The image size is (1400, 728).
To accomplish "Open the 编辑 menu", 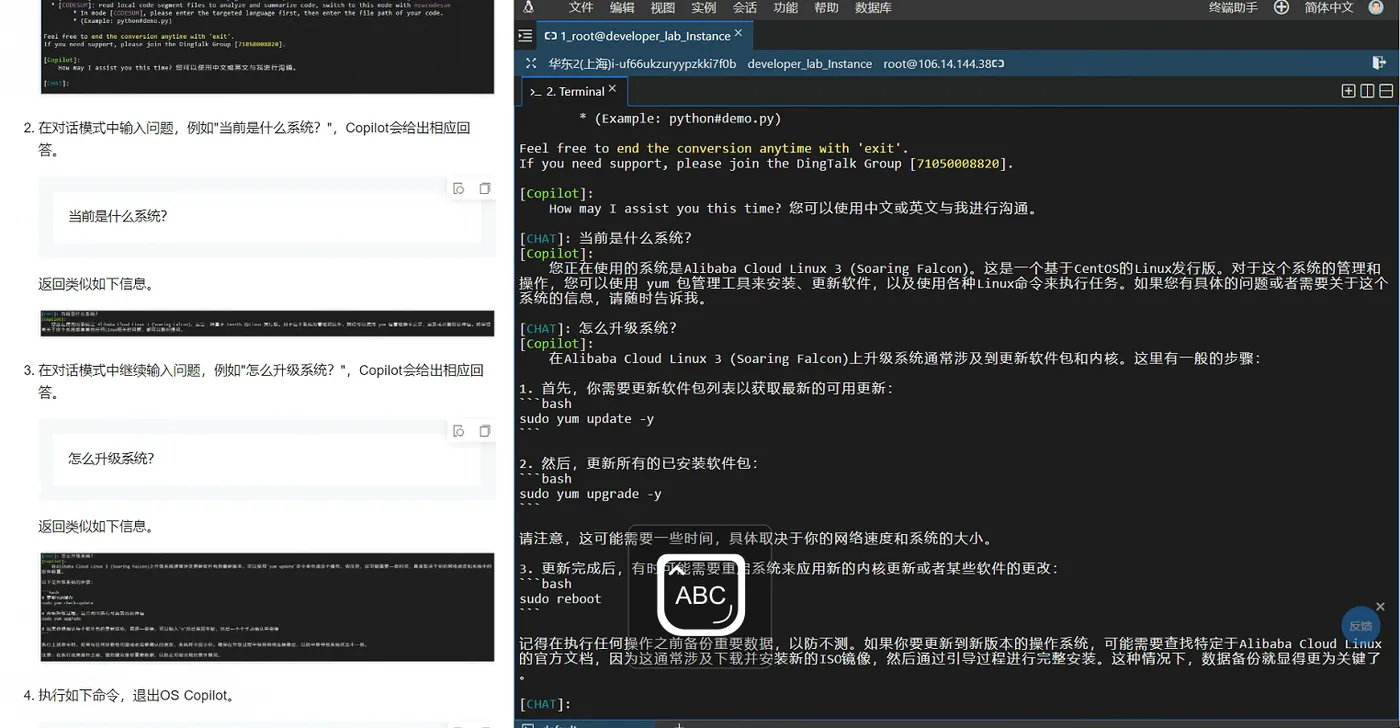I will (622, 8).
